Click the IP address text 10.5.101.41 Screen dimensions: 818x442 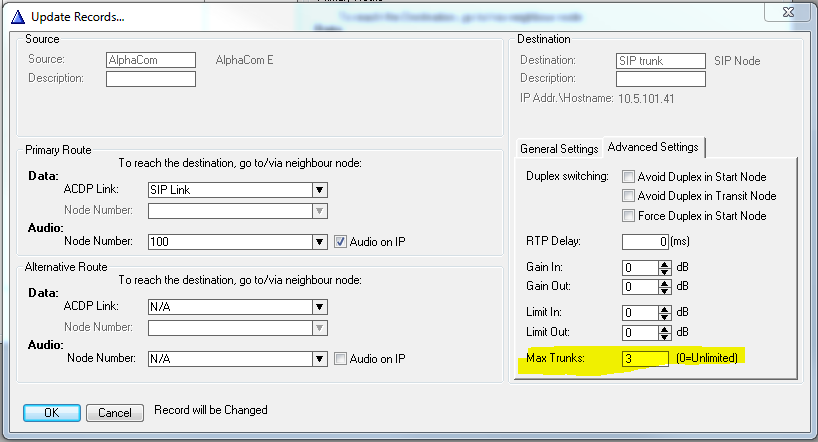(x=646, y=99)
